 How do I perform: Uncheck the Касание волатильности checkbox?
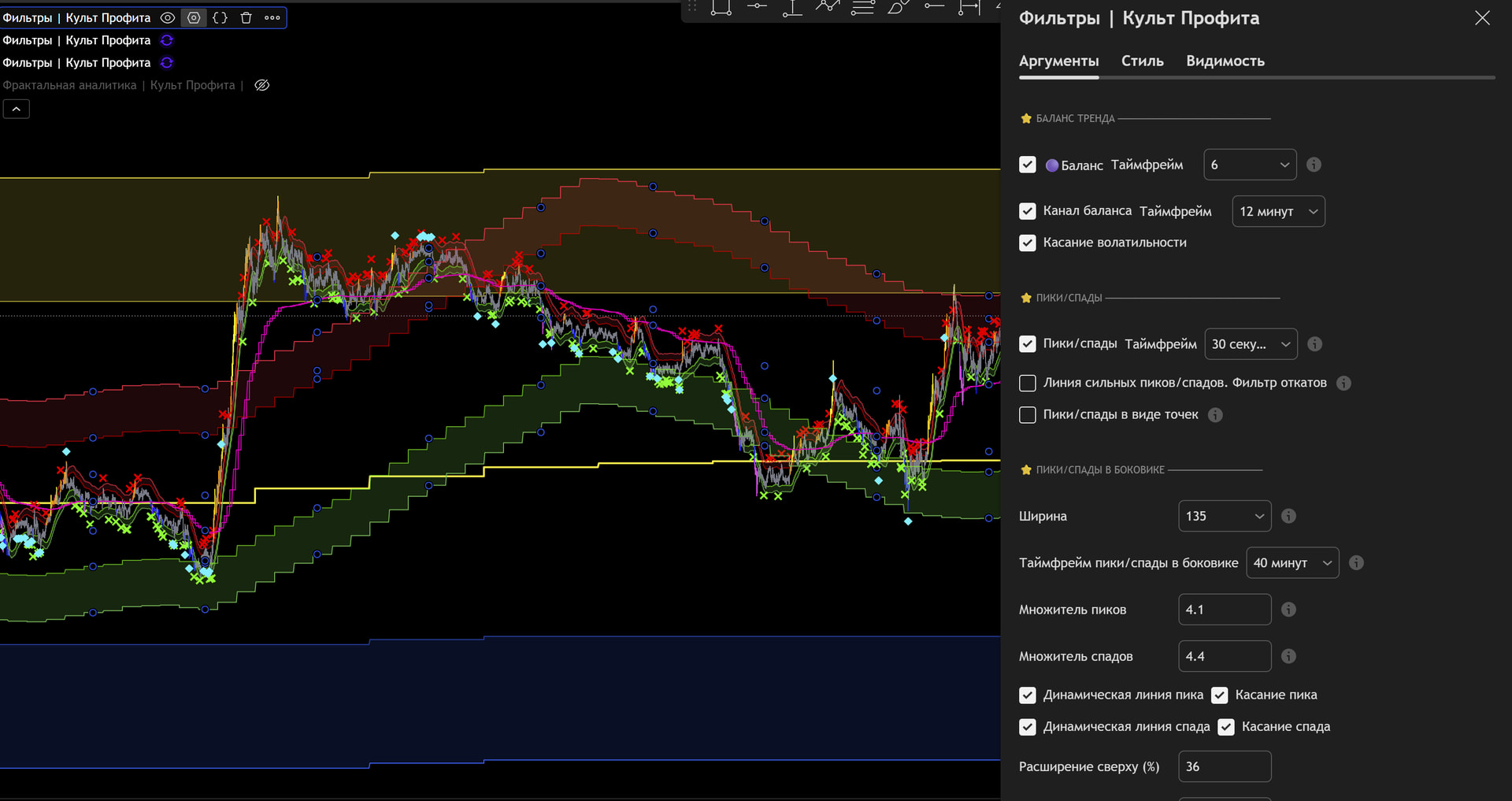pyautogui.click(x=1028, y=243)
